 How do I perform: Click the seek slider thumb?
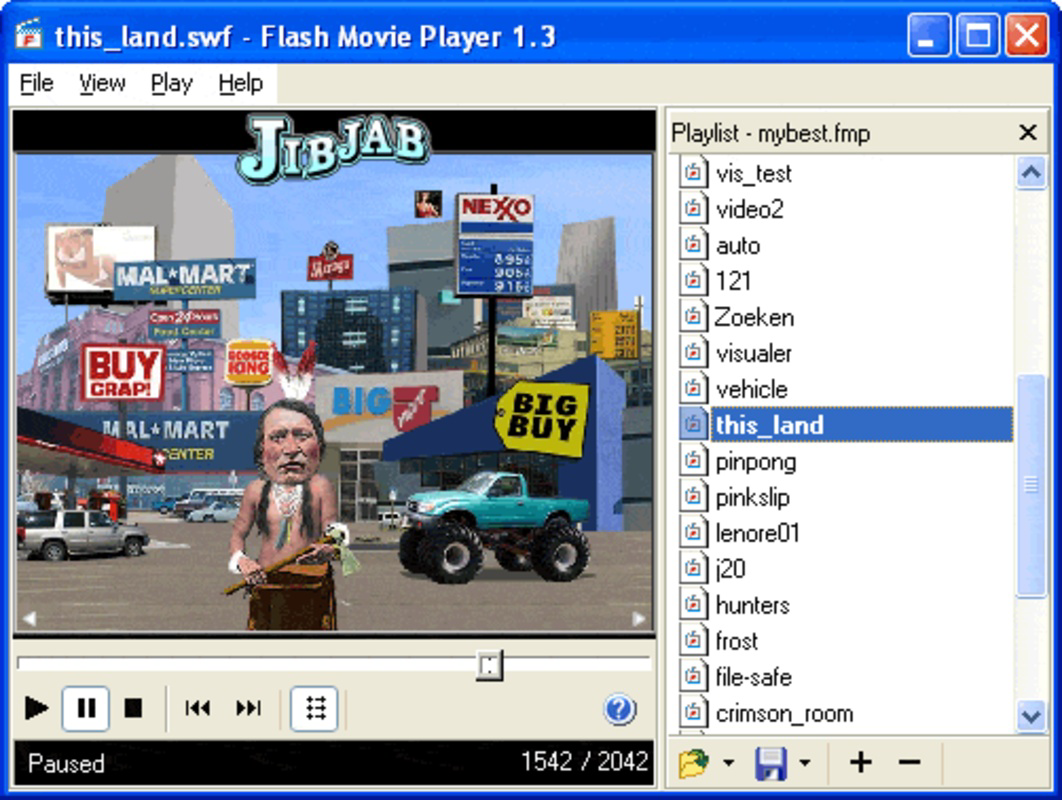(x=489, y=665)
